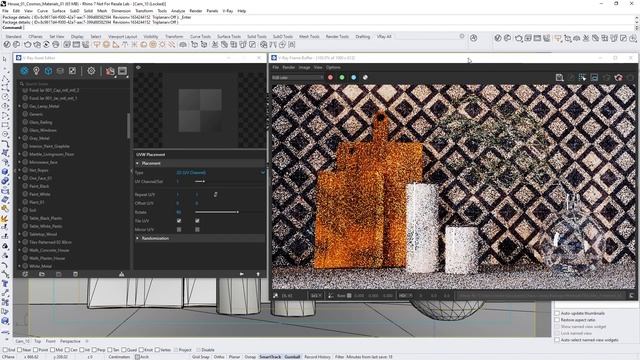Enable Auto-update thumbnails checkbox

pos(557,313)
